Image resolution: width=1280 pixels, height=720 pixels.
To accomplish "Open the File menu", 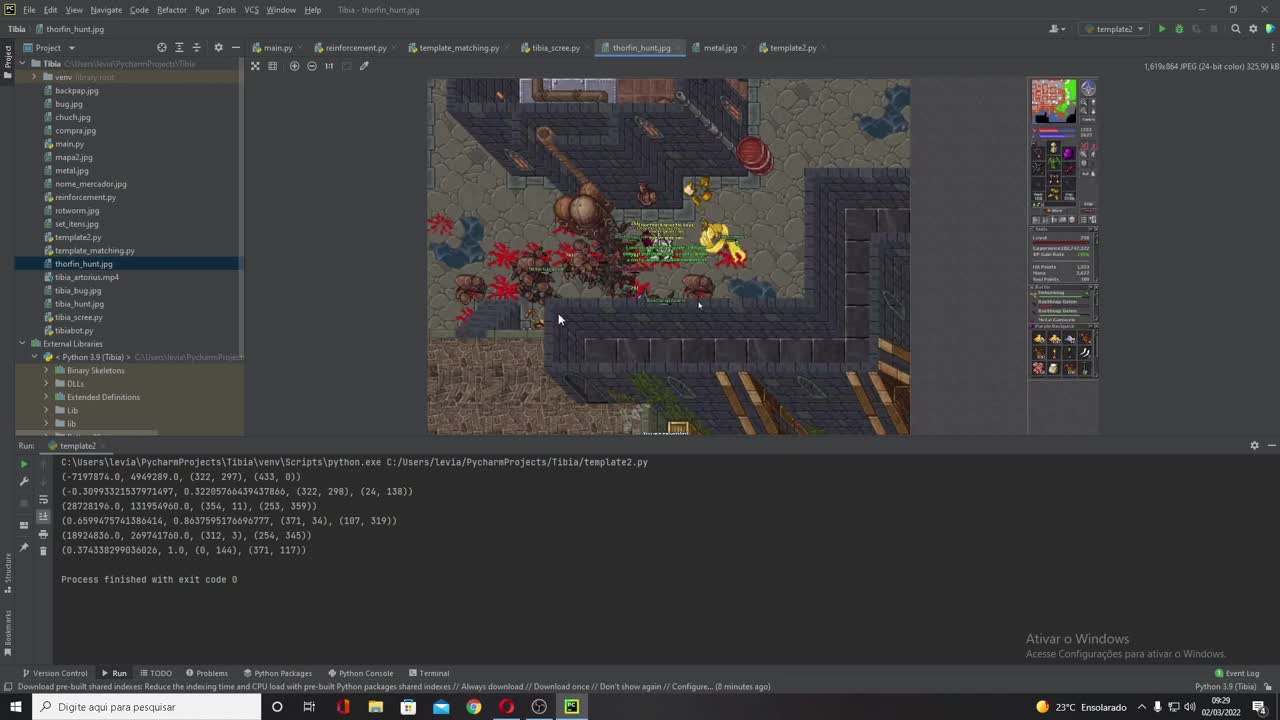I will pos(29,10).
